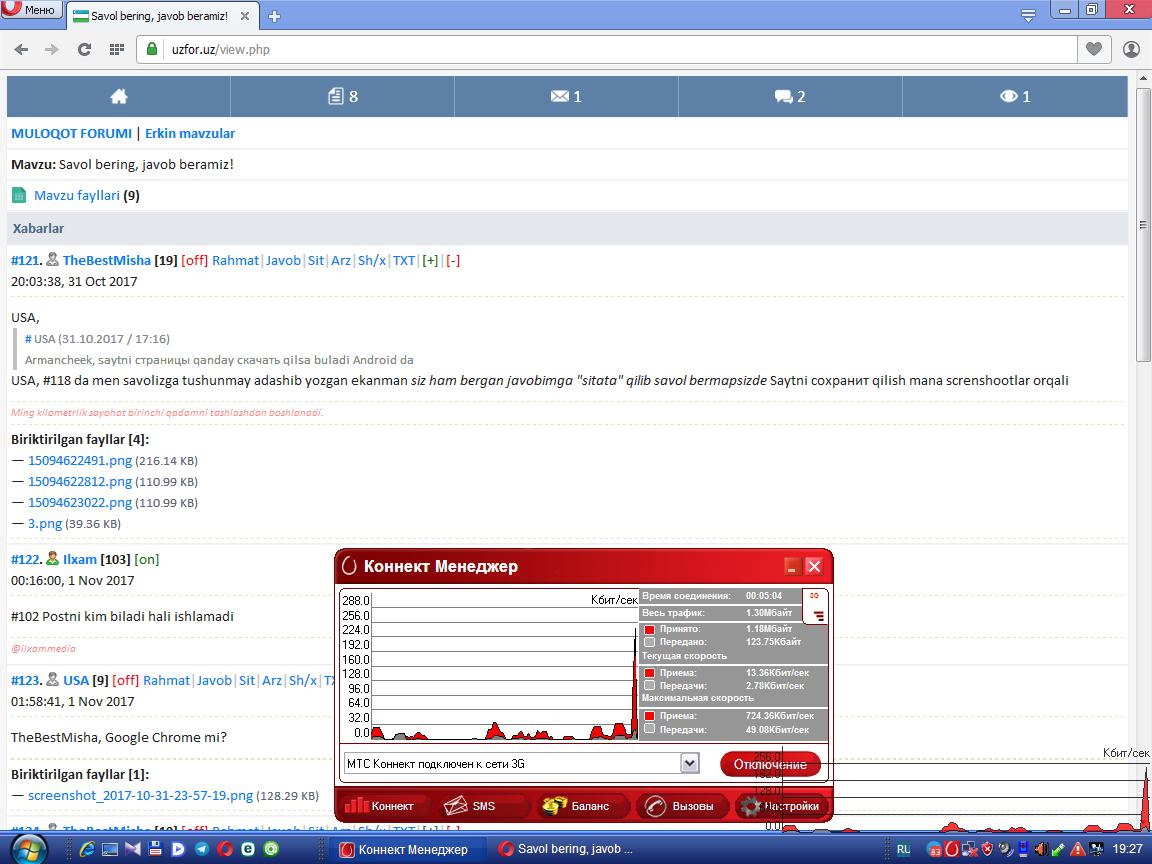Open the mail envelope with 1 message
This screenshot has width=1152, height=864.
(x=565, y=96)
